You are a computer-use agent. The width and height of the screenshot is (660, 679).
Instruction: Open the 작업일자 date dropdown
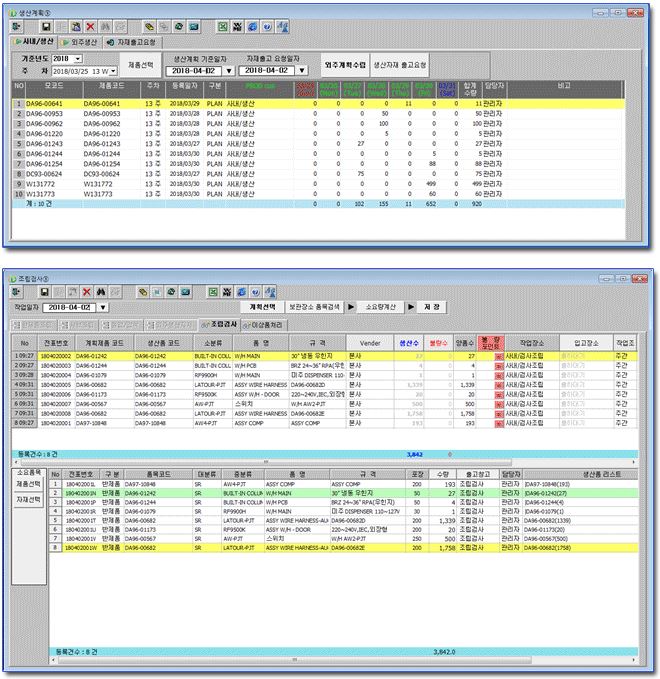click(104, 307)
